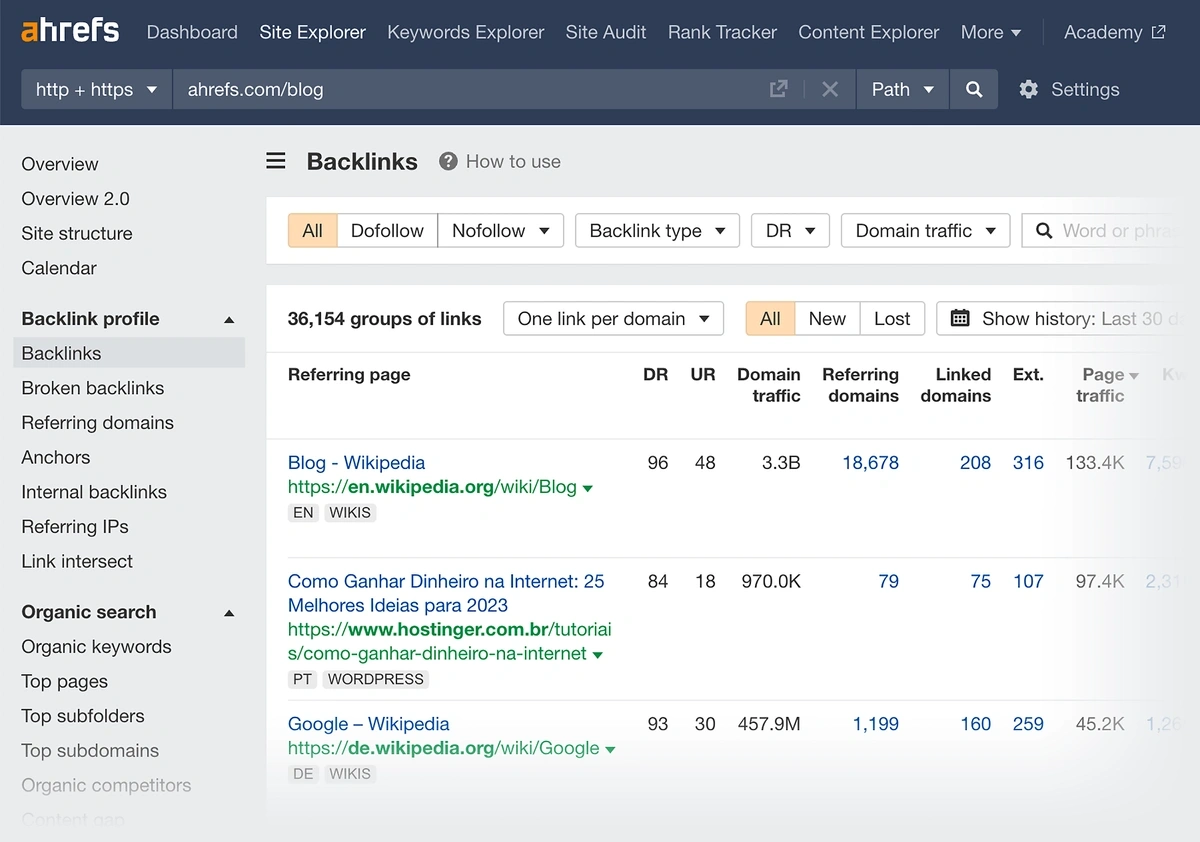Open the http + https protocol dropdown

click(97, 89)
